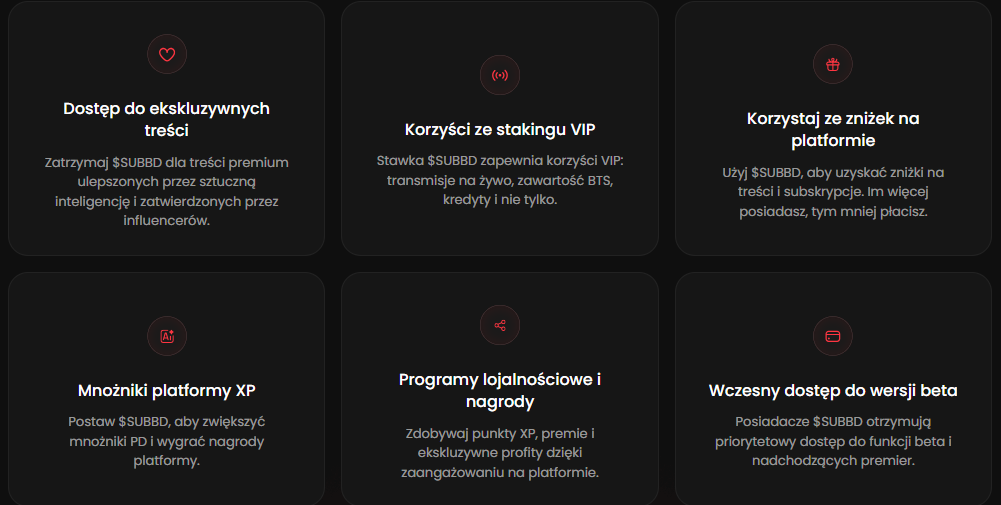Click the description starting "Postaw $SUBBD"
Screen dimensions: 1001x505
coord(167,441)
